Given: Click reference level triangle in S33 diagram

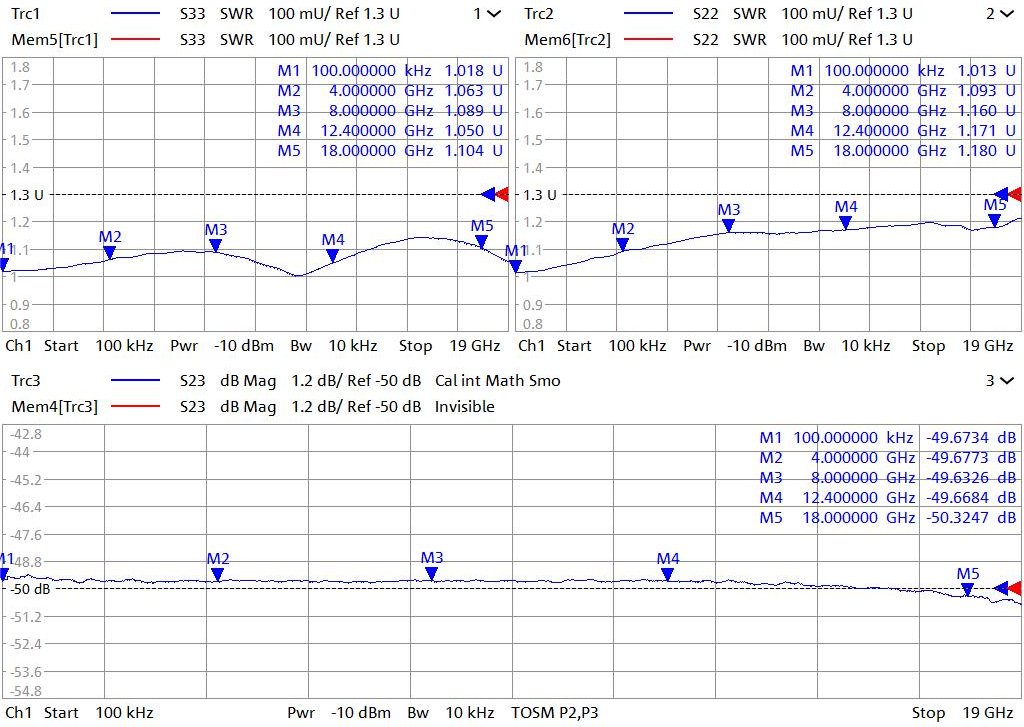Looking at the screenshot, I should point(501,194).
